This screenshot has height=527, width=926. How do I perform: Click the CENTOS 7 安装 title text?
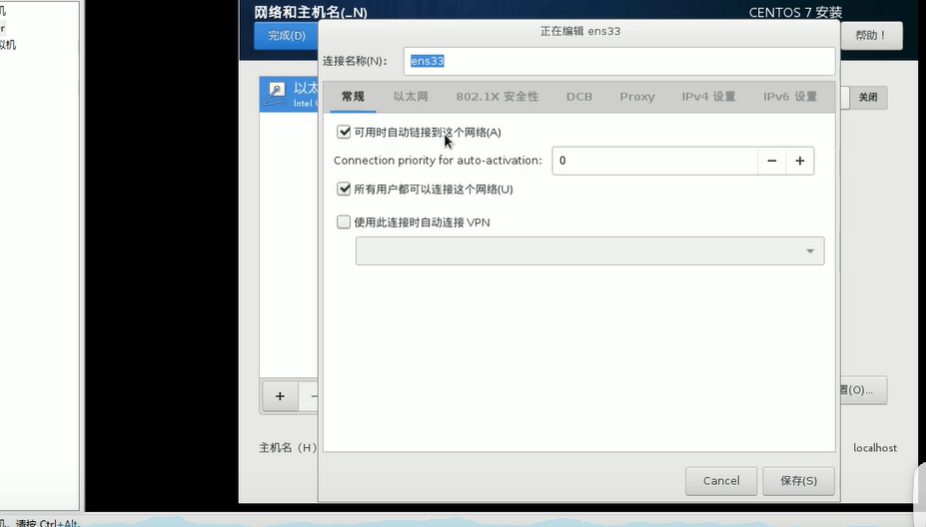point(795,12)
